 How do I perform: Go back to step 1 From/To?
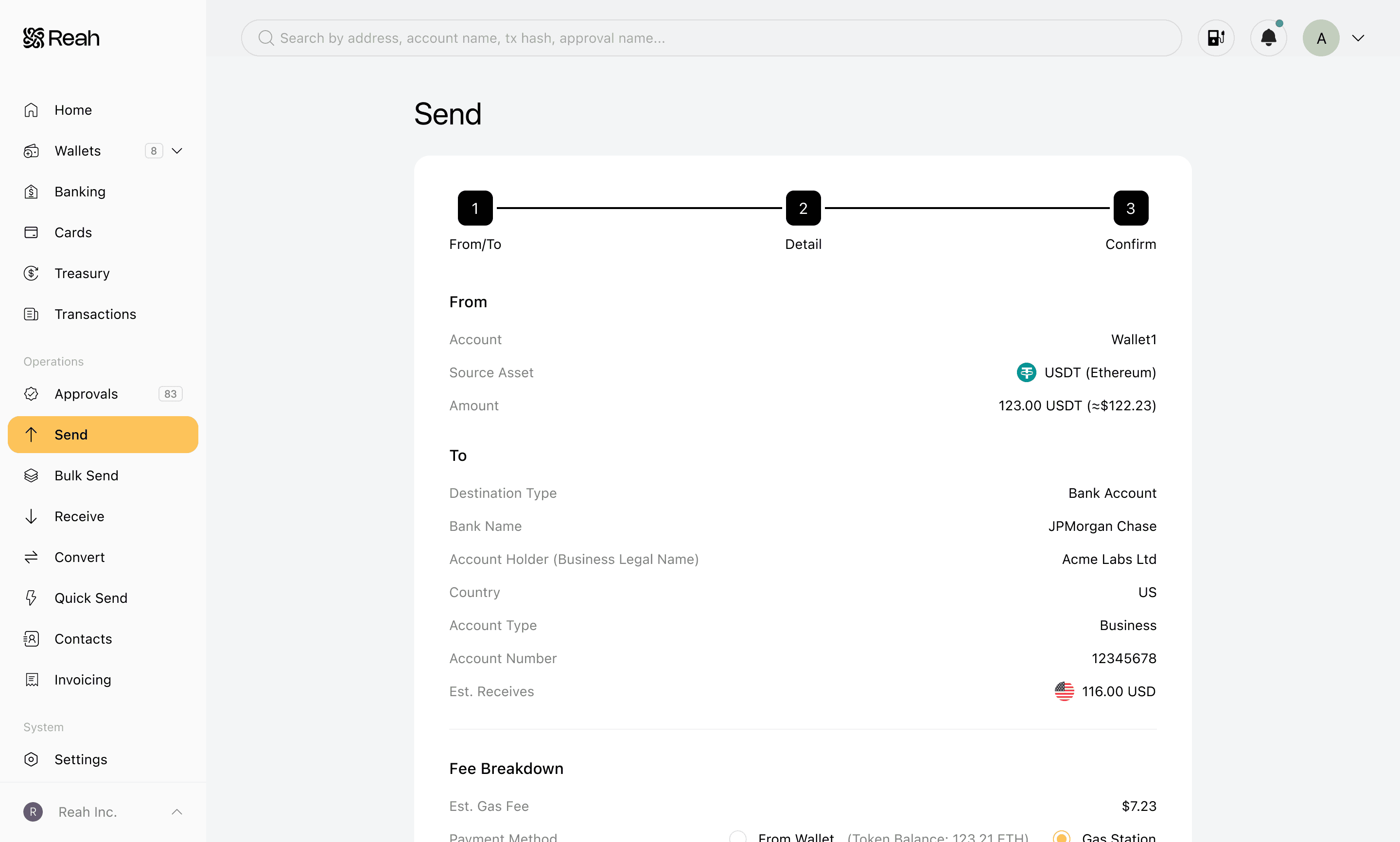[x=475, y=208]
